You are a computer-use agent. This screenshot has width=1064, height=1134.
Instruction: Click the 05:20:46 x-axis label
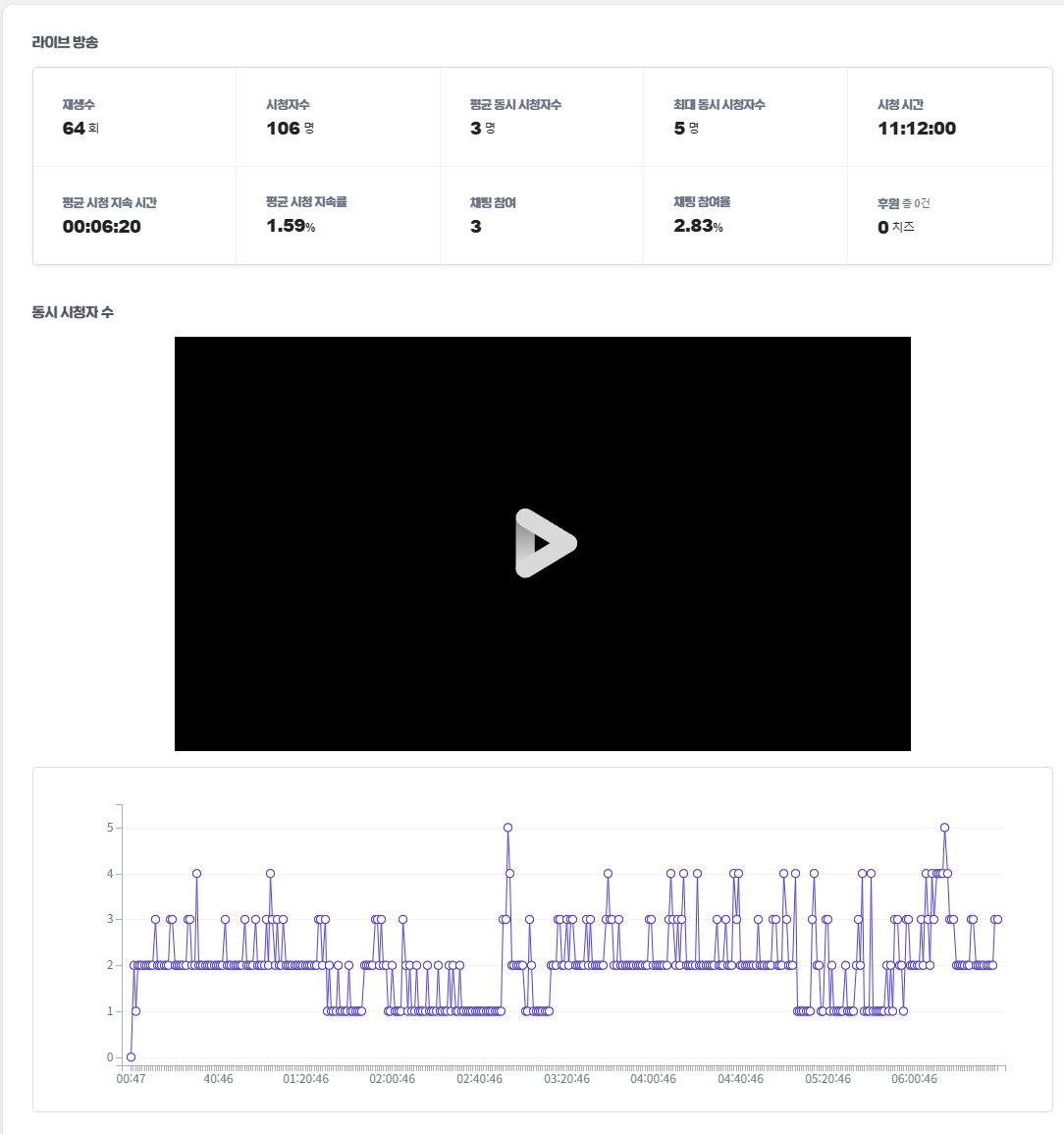(827, 1079)
